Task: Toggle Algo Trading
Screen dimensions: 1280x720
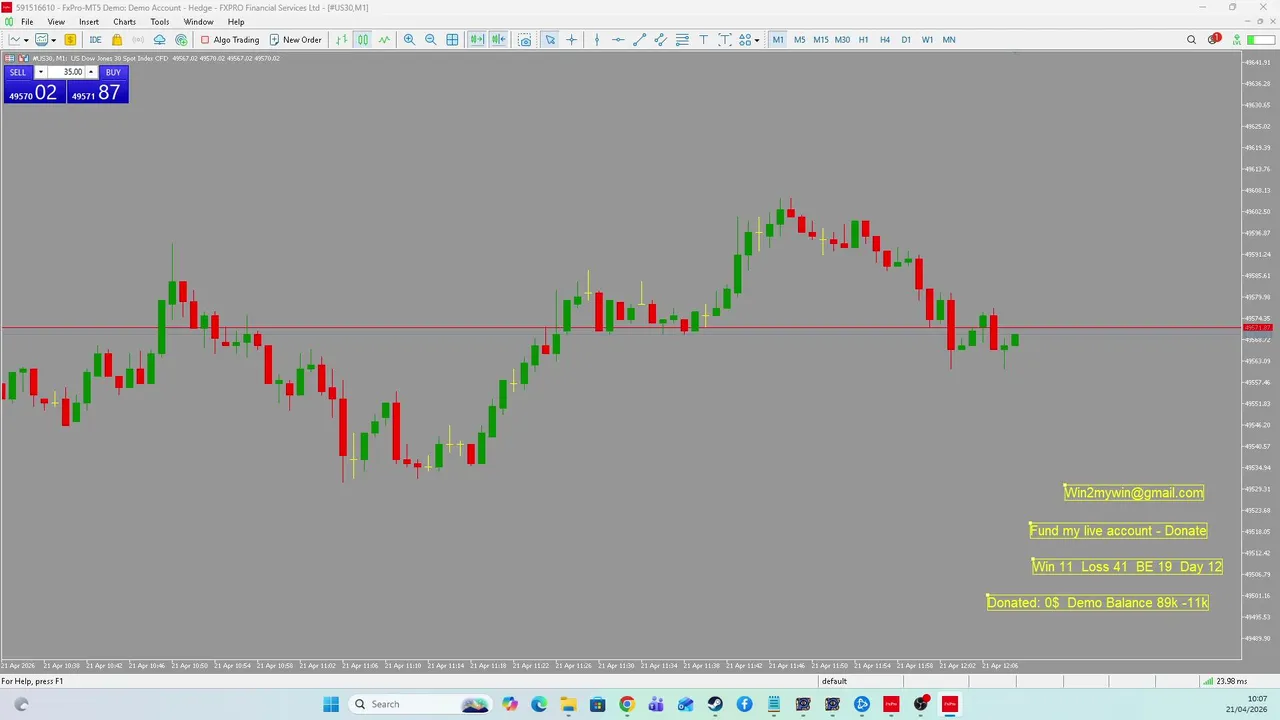Action: coord(229,40)
